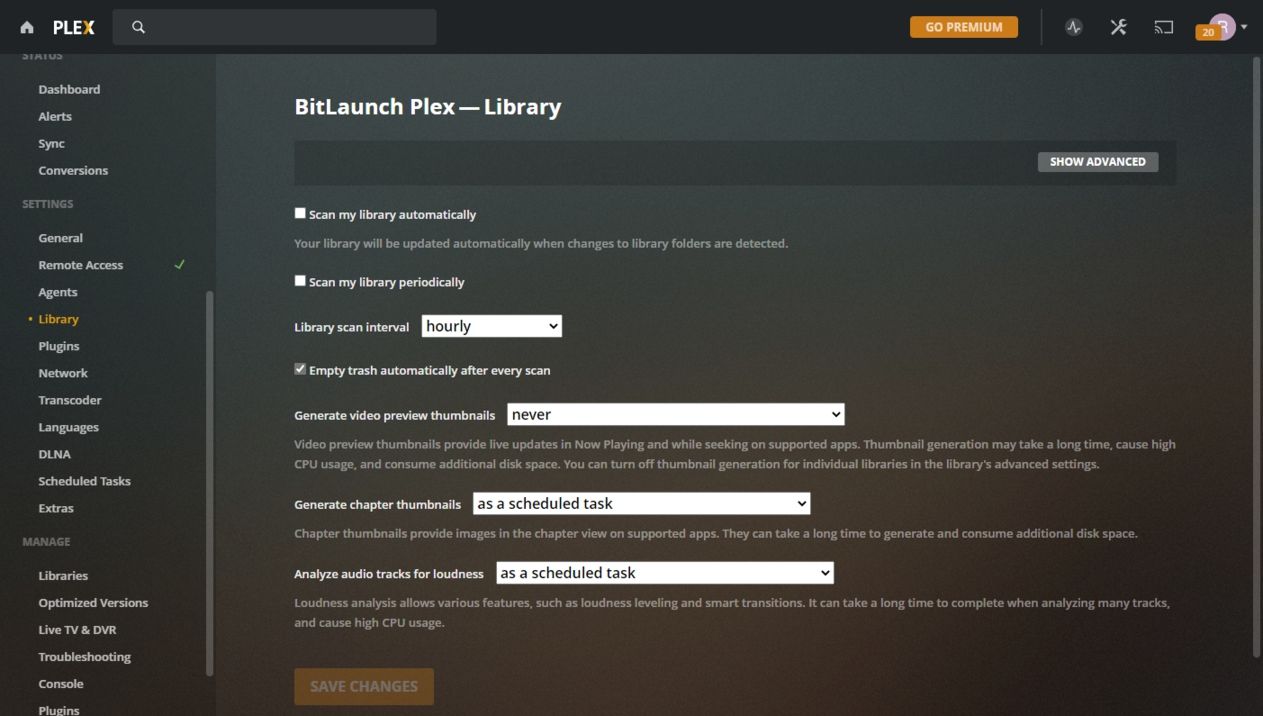The image size is (1263, 716).
Task: Expand the account menu arrow
Action: 1244,27
